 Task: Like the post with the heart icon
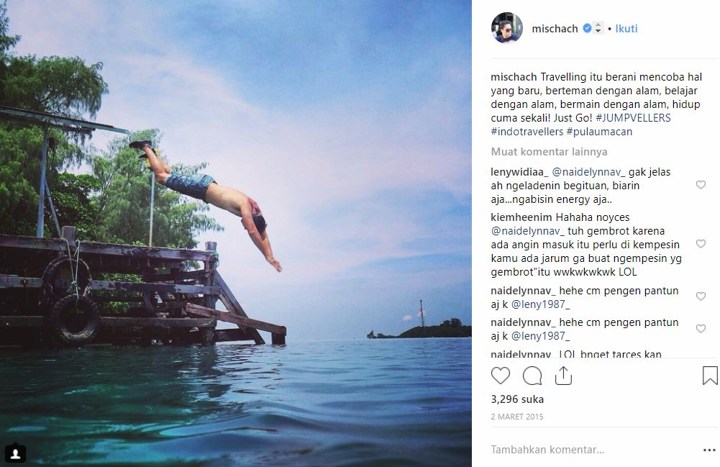click(501, 376)
